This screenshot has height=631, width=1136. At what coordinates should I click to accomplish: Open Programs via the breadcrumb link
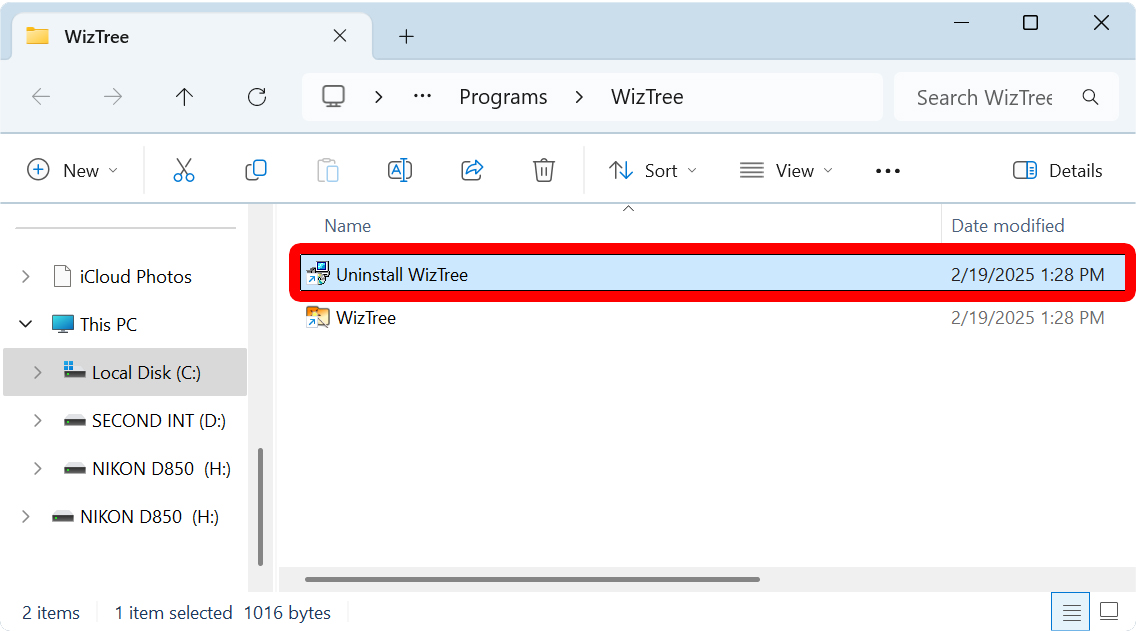click(x=503, y=96)
